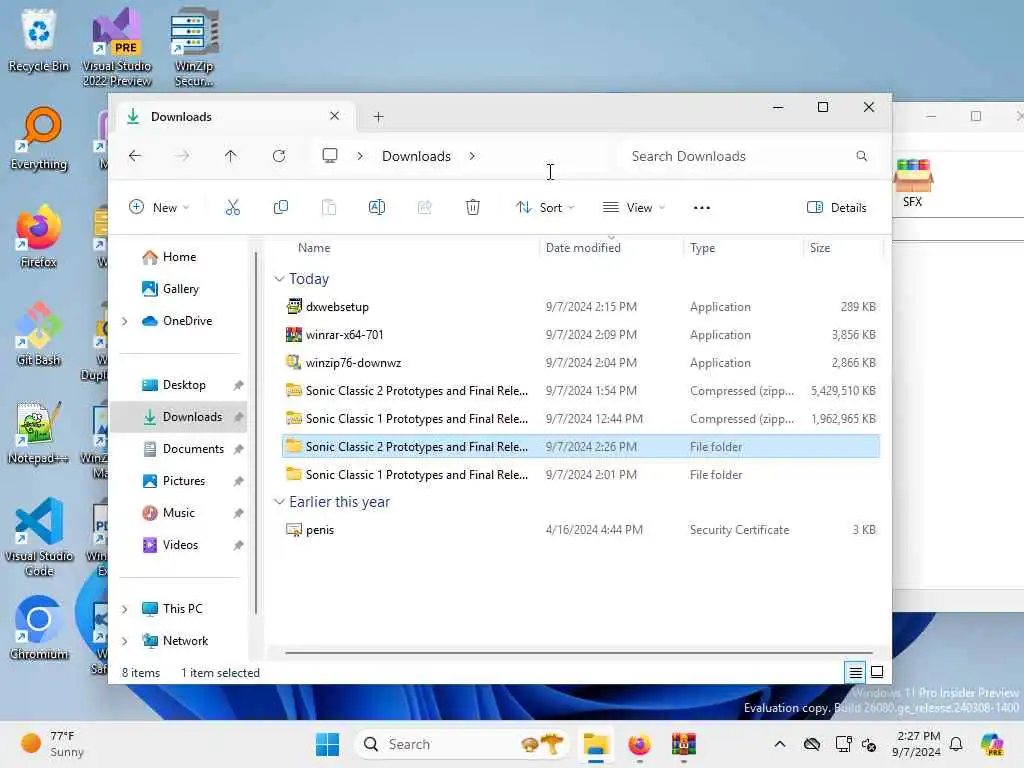Sort by the Type column header
Screen dimensions: 1024x768
point(743,248)
